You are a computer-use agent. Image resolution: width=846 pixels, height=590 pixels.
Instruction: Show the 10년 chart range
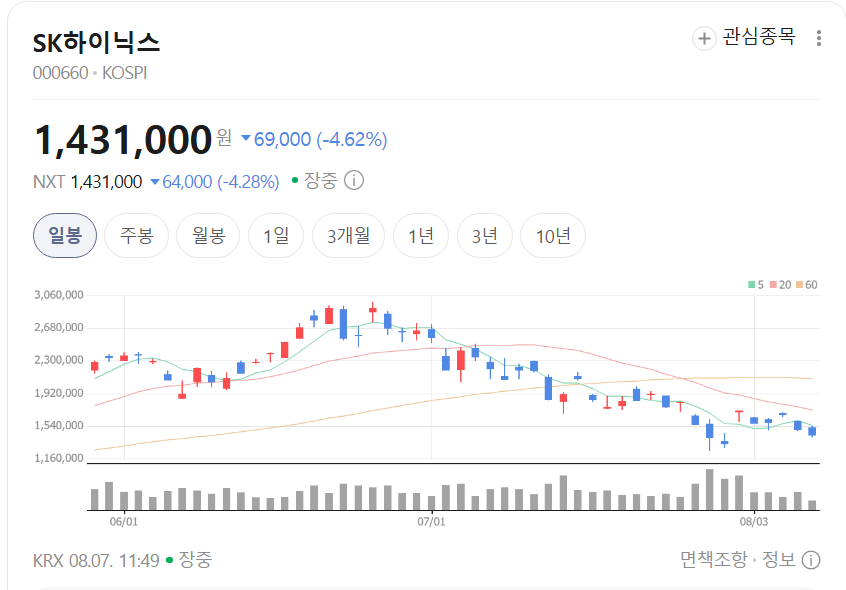point(553,236)
